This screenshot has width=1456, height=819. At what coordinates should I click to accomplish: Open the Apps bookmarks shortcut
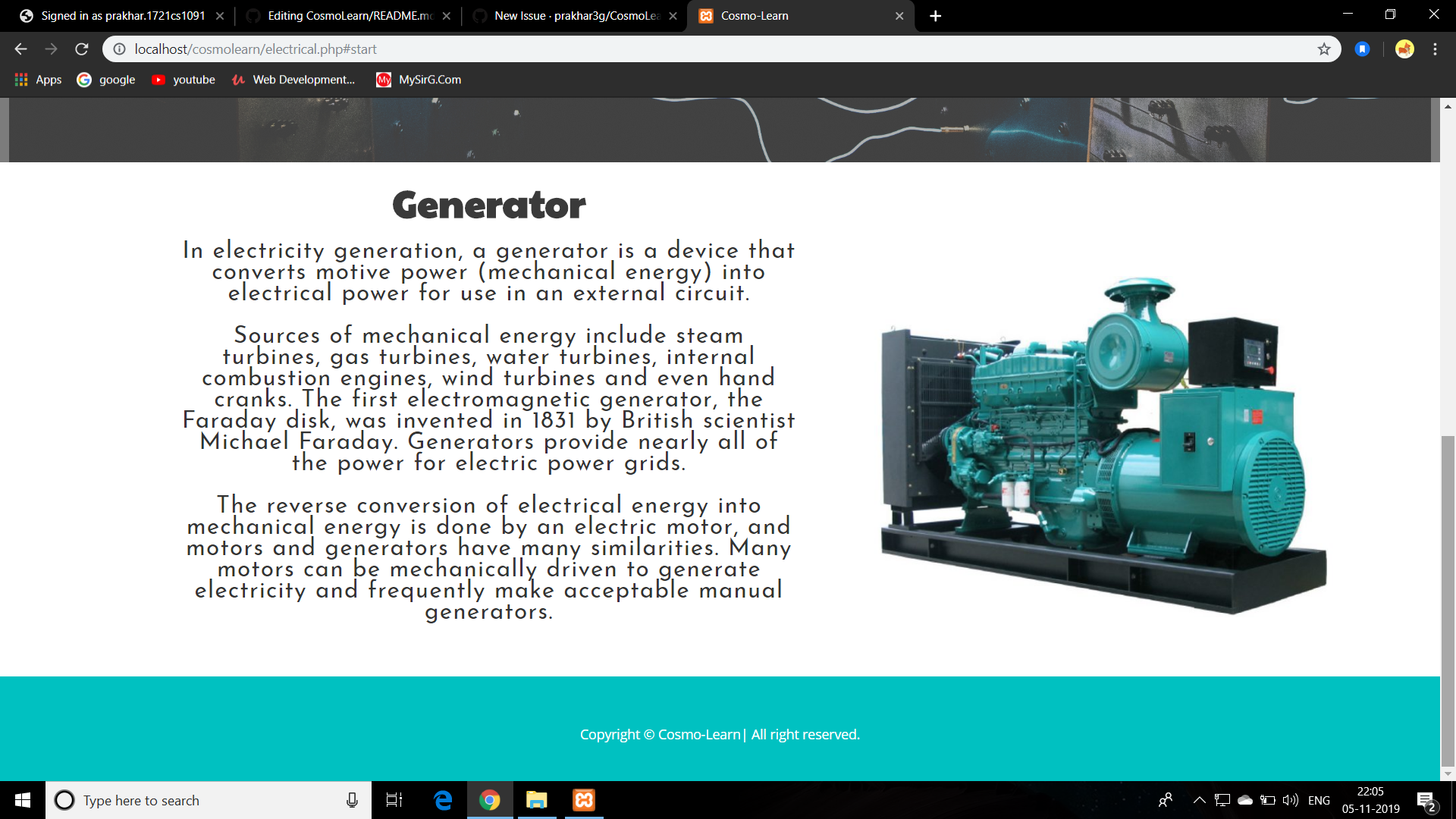point(38,80)
